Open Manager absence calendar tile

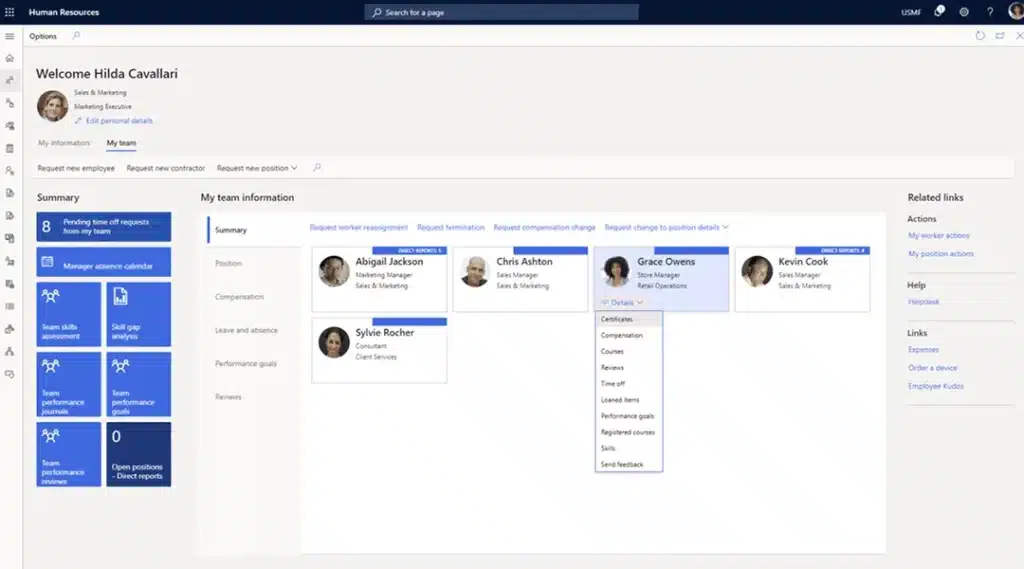coord(104,263)
